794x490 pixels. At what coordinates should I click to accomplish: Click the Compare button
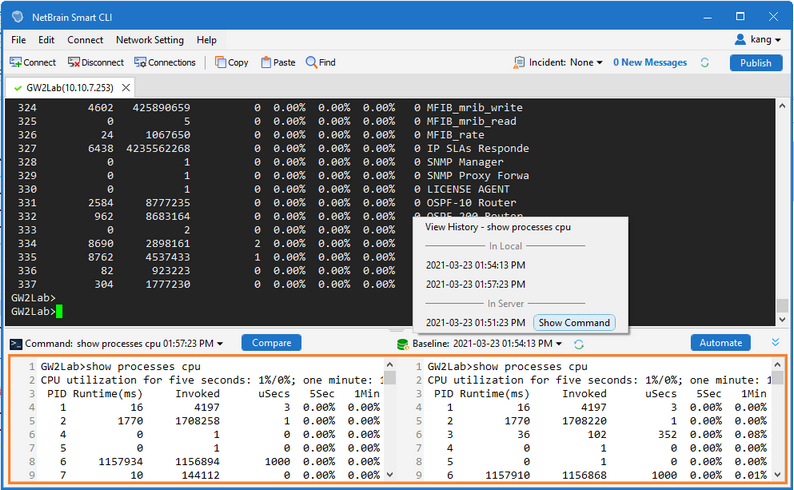272,342
